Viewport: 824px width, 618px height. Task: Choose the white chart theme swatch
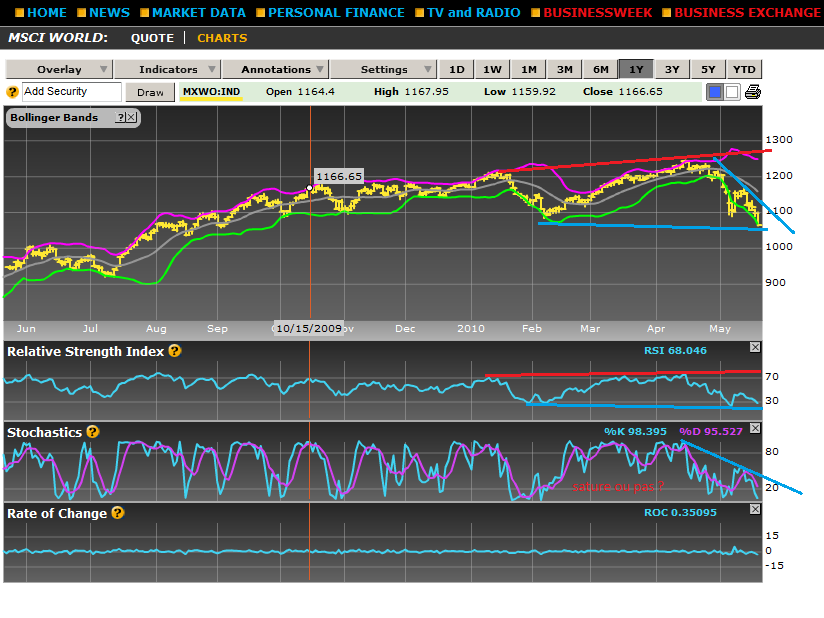click(x=732, y=92)
